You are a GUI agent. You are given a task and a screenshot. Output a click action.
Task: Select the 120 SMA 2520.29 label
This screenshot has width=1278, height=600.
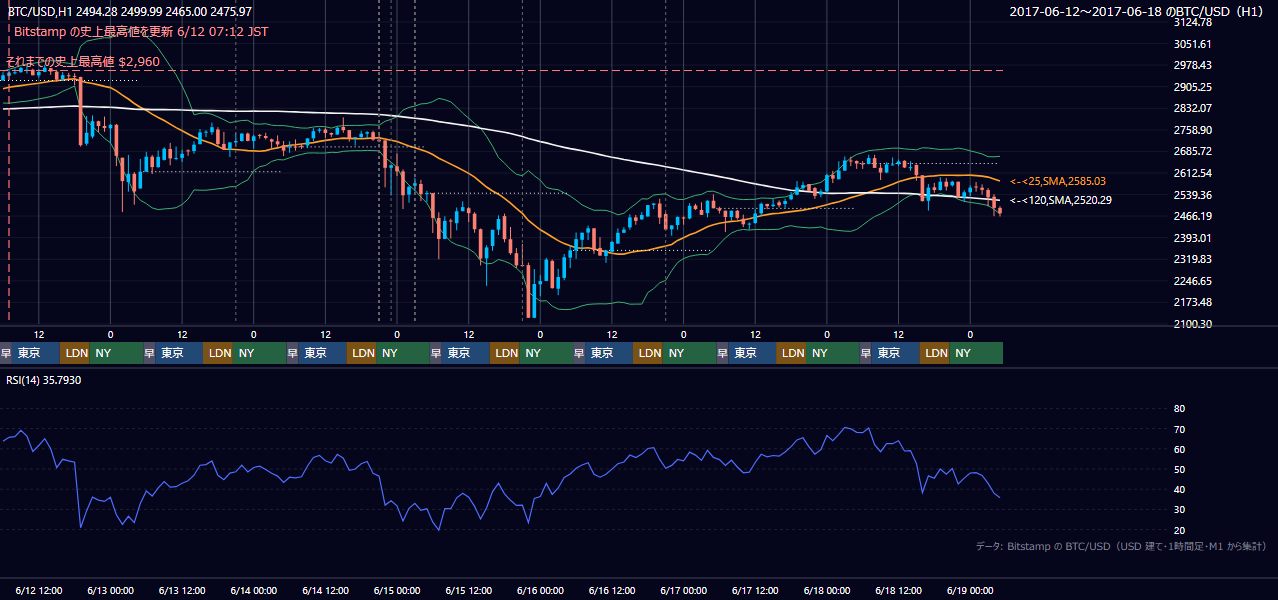point(1061,200)
